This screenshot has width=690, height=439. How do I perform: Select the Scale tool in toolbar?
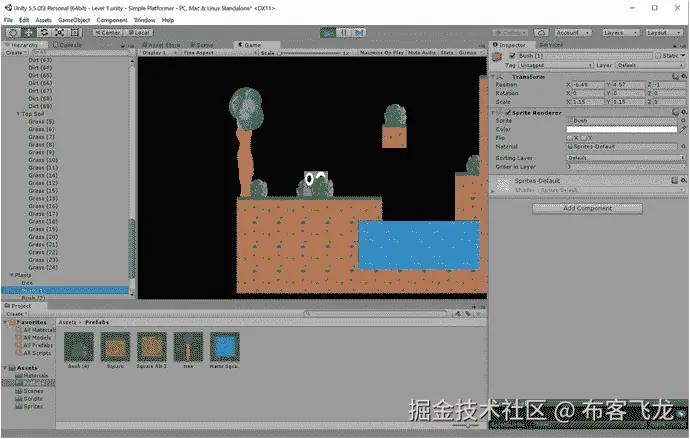[59, 33]
